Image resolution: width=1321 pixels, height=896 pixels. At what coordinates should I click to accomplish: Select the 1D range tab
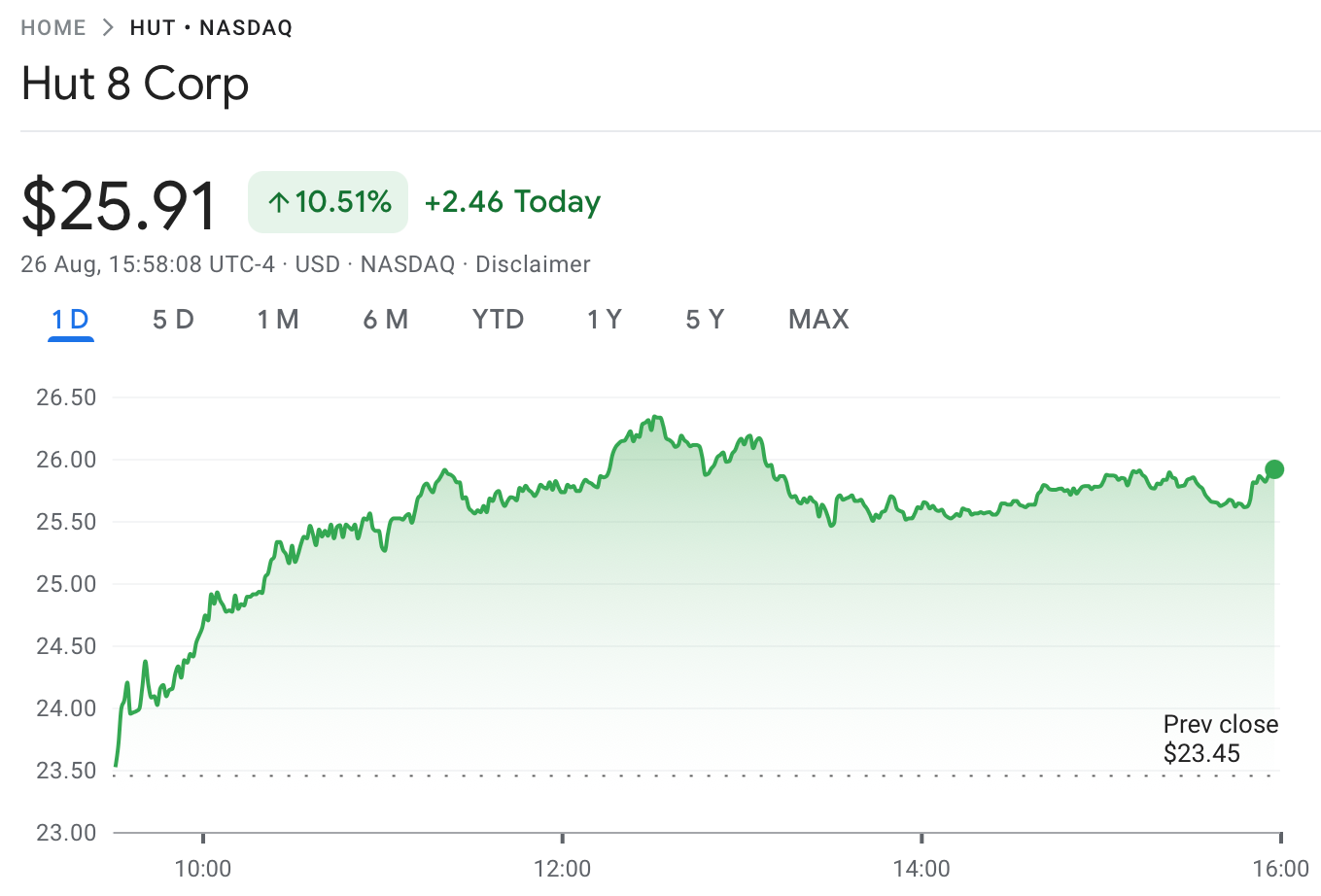point(70,320)
